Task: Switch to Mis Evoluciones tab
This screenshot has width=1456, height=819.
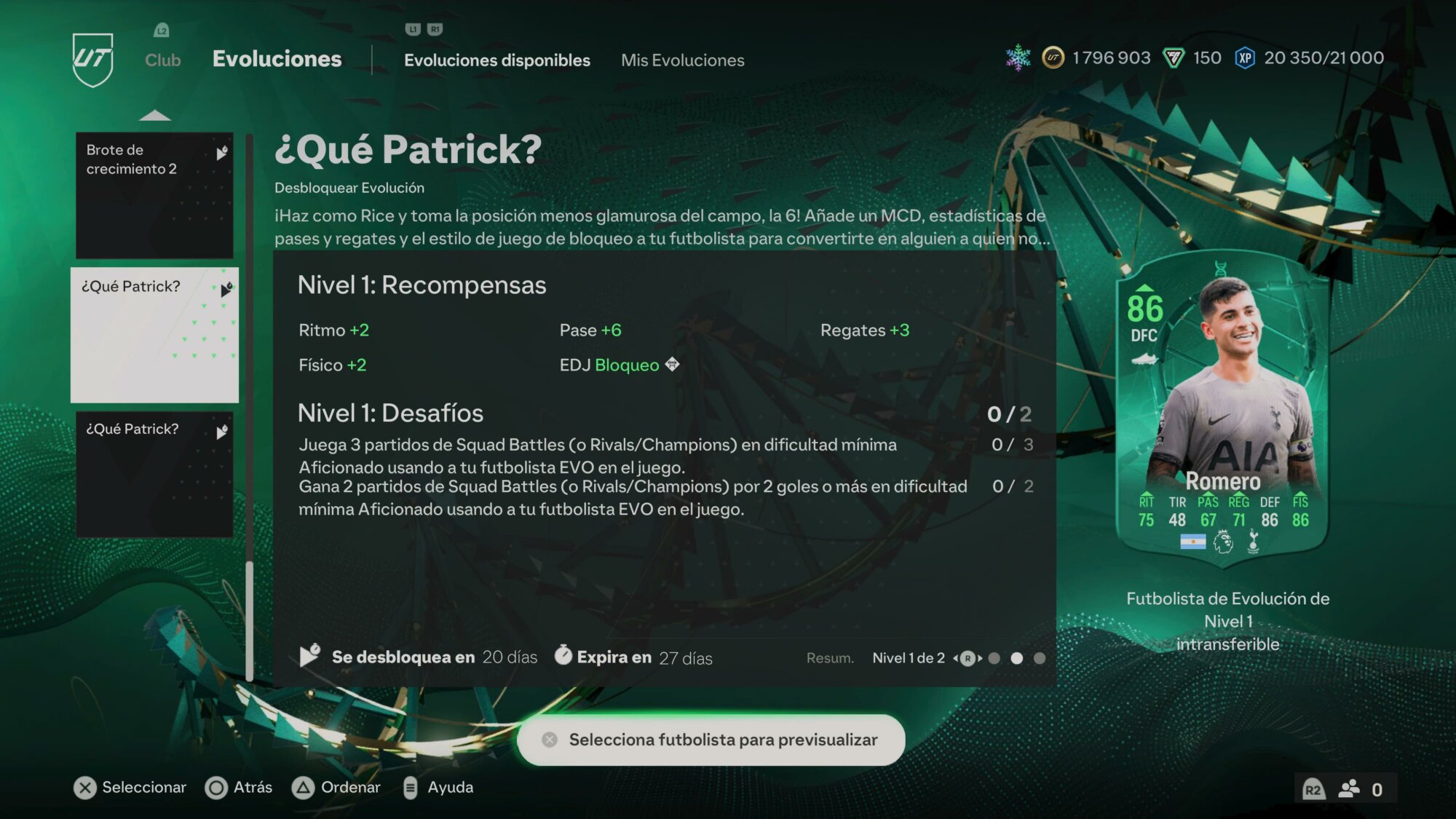Action: click(683, 60)
